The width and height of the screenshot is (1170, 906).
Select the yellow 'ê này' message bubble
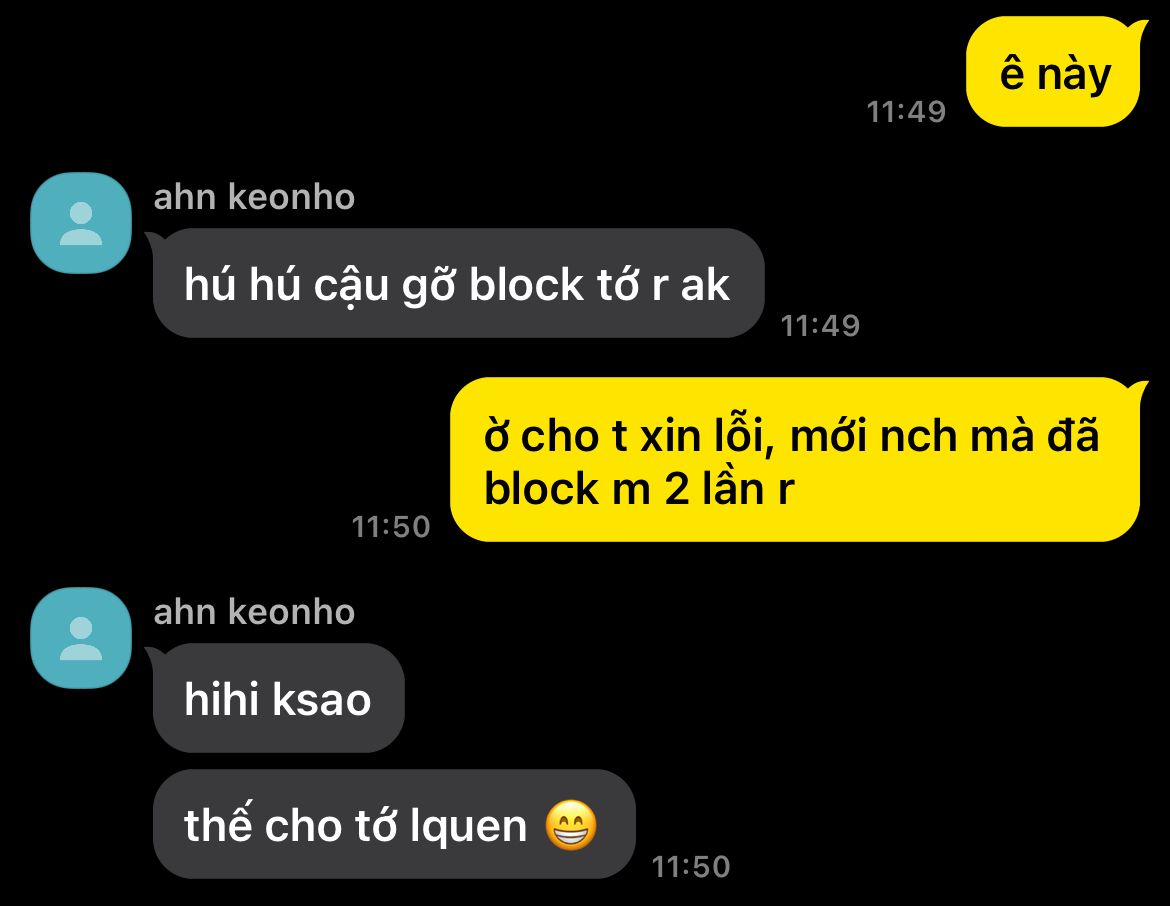tap(1056, 72)
